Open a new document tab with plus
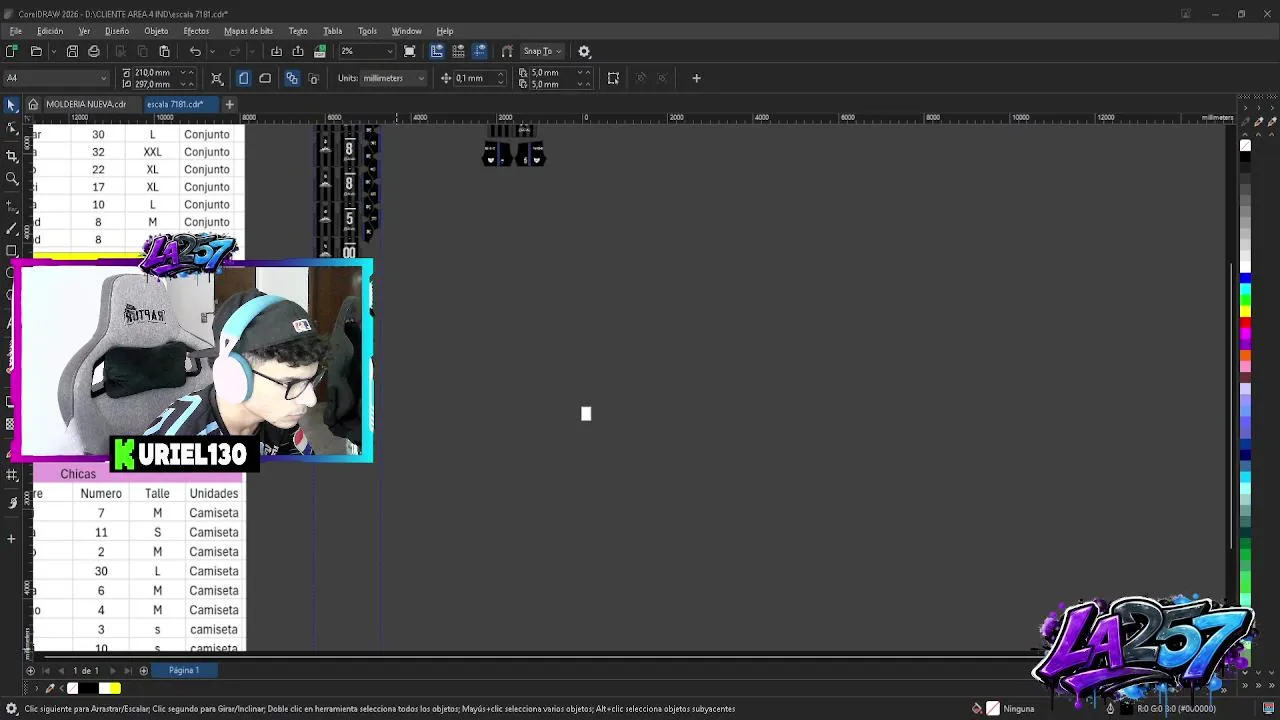1280x720 pixels. 229,104
